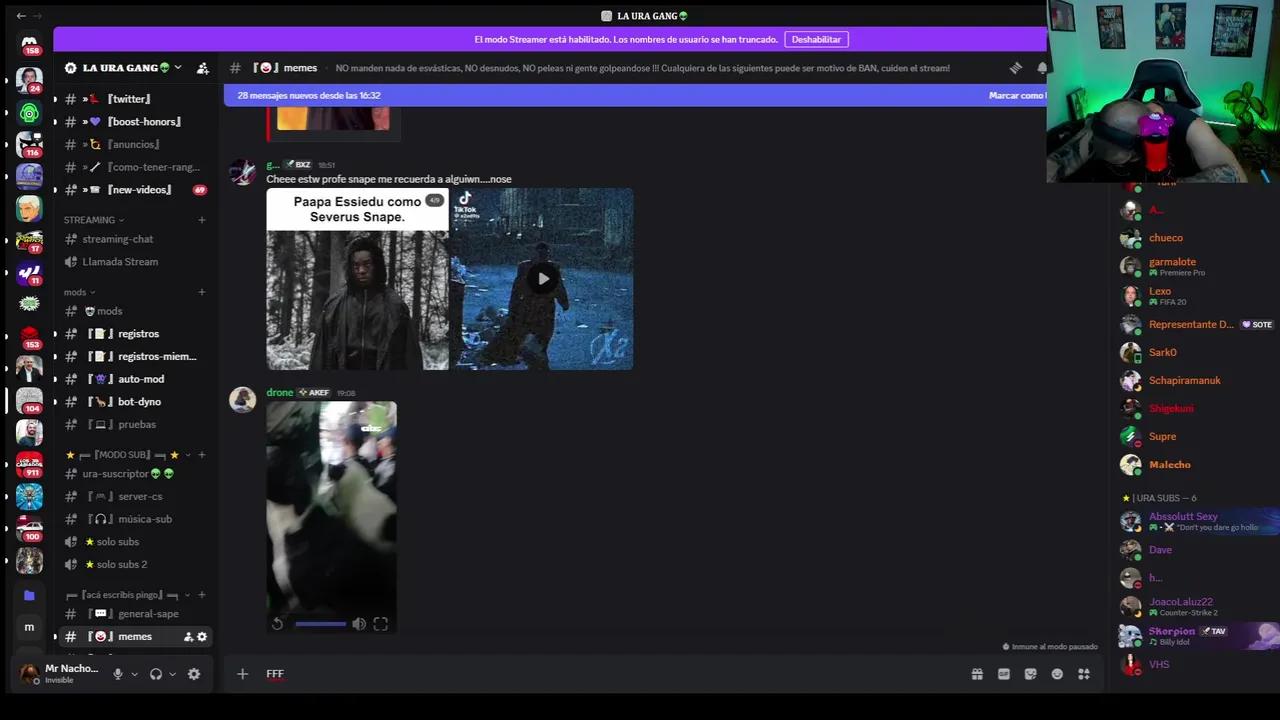Open the registros channel
Image resolution: width=1280 pixels, height=720 pixels.
(x=132, y=334)
